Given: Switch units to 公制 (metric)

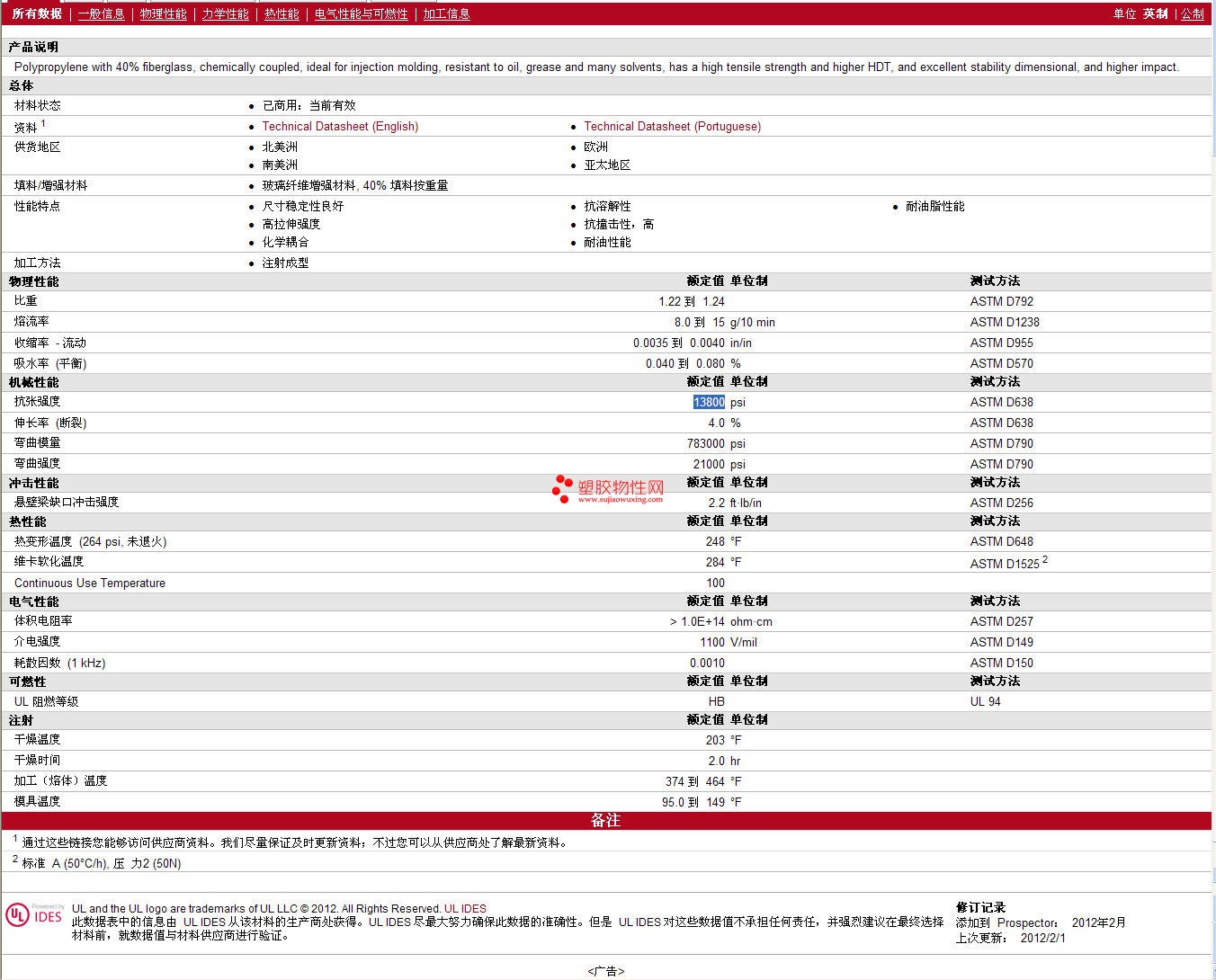Looking at the screenshot, I should pos(1192,13).
